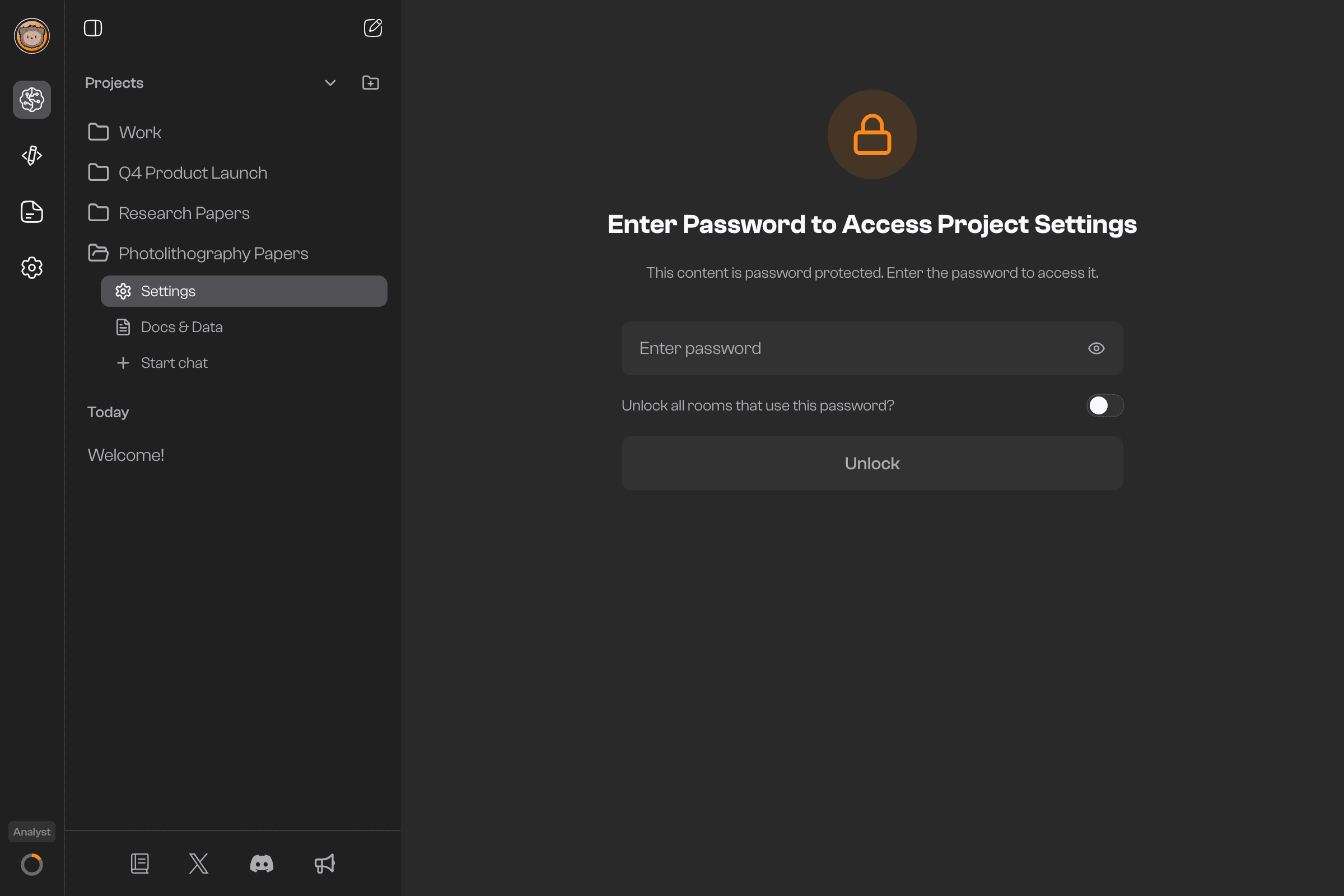Click the Unlock button
Image resolution: width=1344 pixels, height=896 pixels.
[x=872, y=464]
